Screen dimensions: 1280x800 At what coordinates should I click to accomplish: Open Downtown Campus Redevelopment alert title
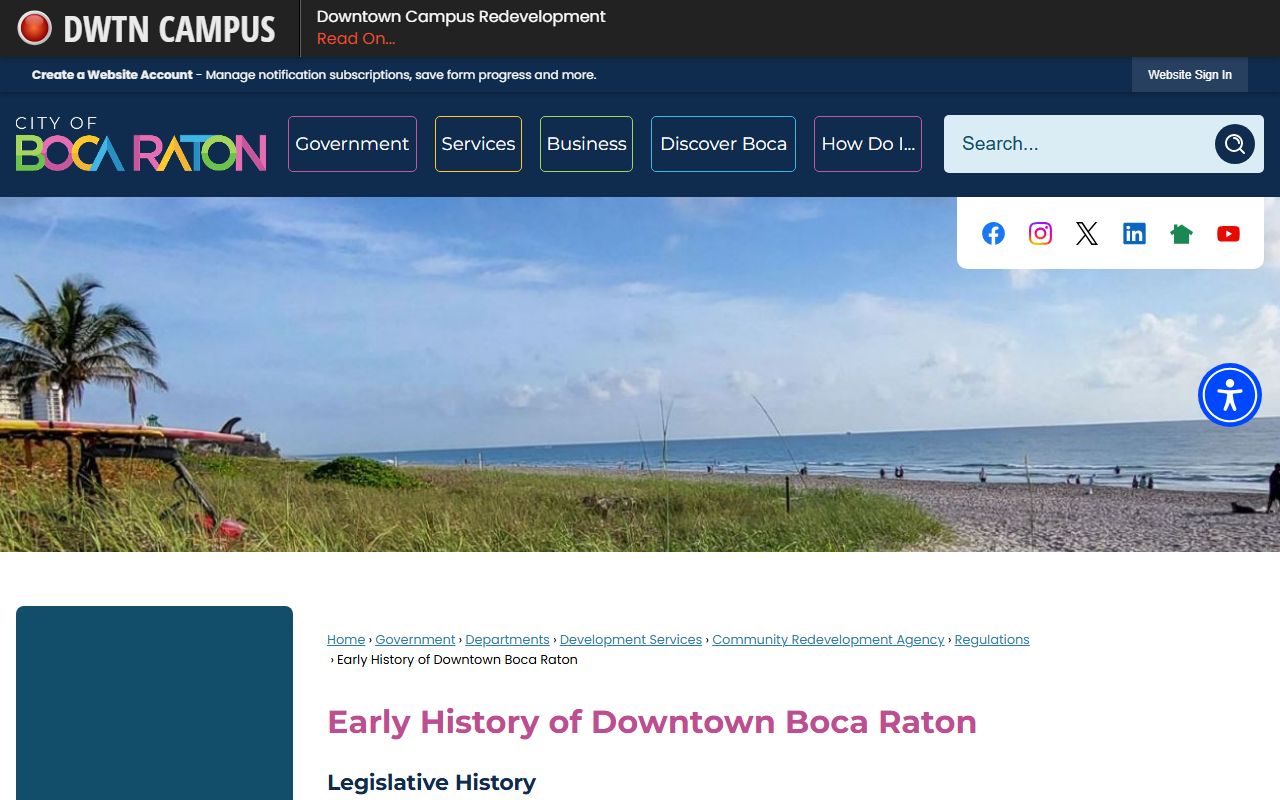pyautogui.click(x=461, y=17)
